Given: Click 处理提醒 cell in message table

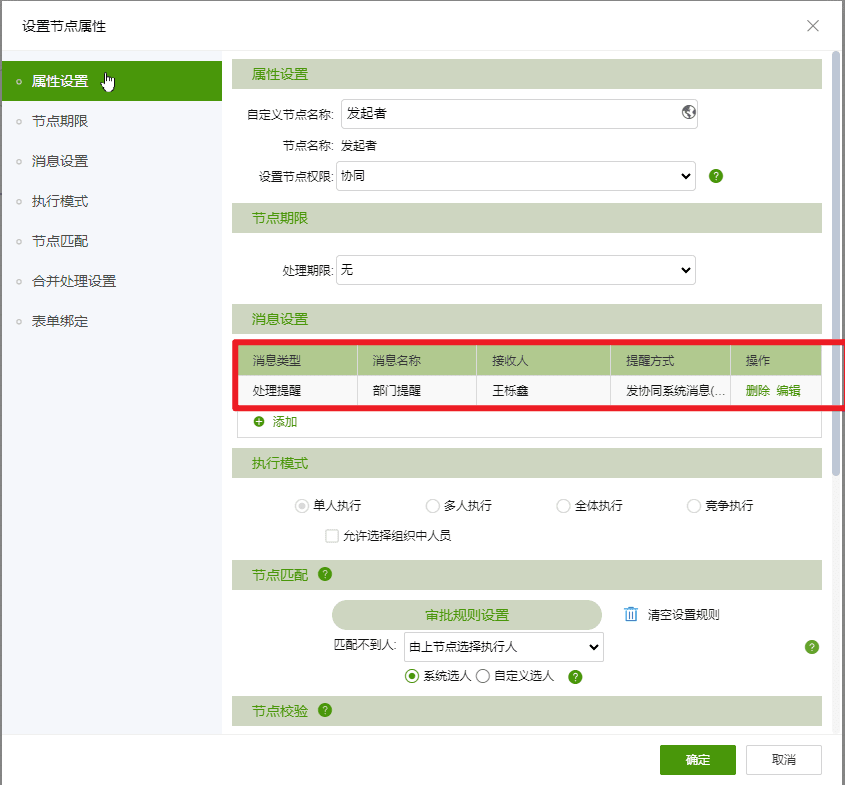Looking at the screenshot, I should click(298, 390).
